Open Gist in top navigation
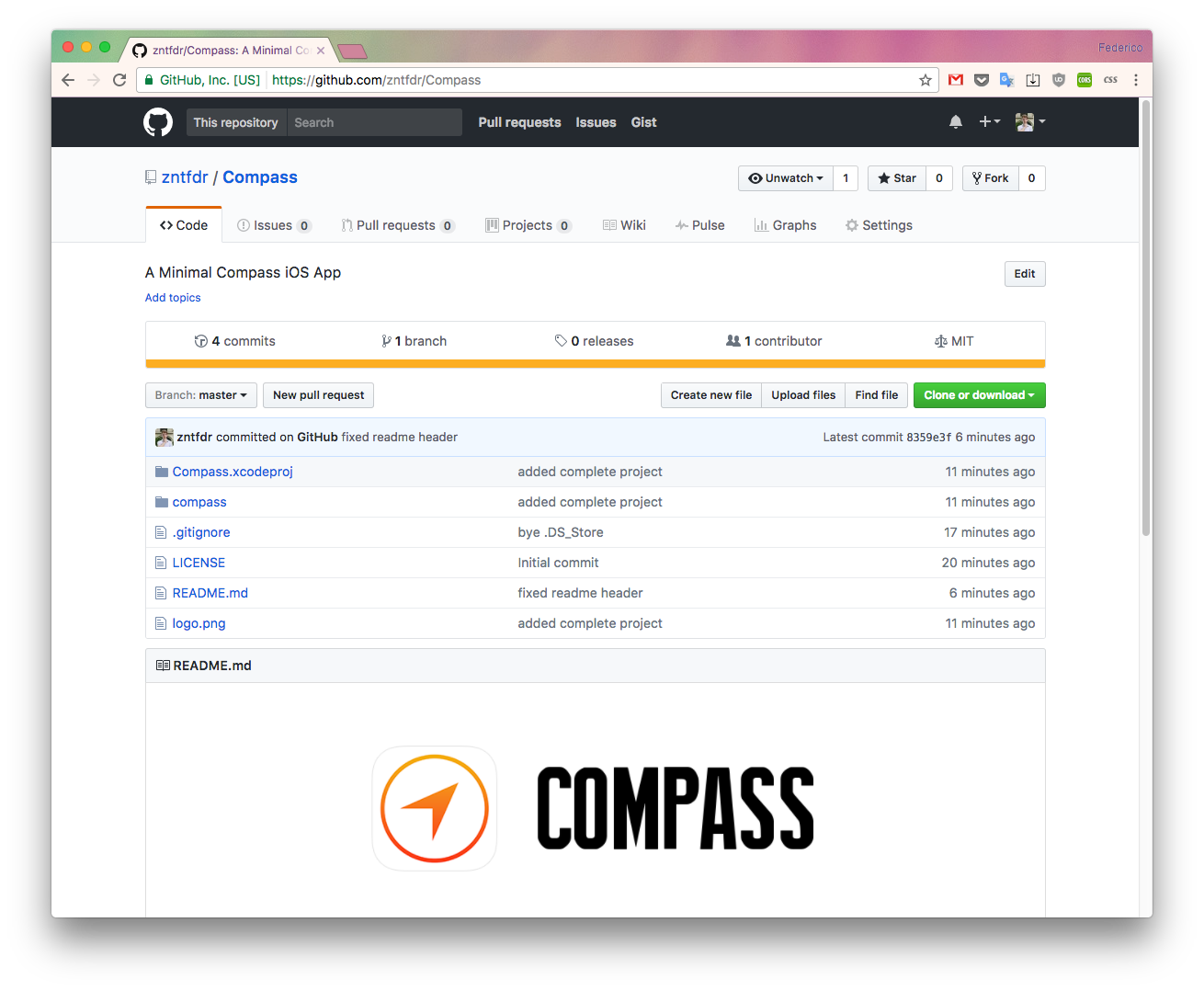 point(643,122)
